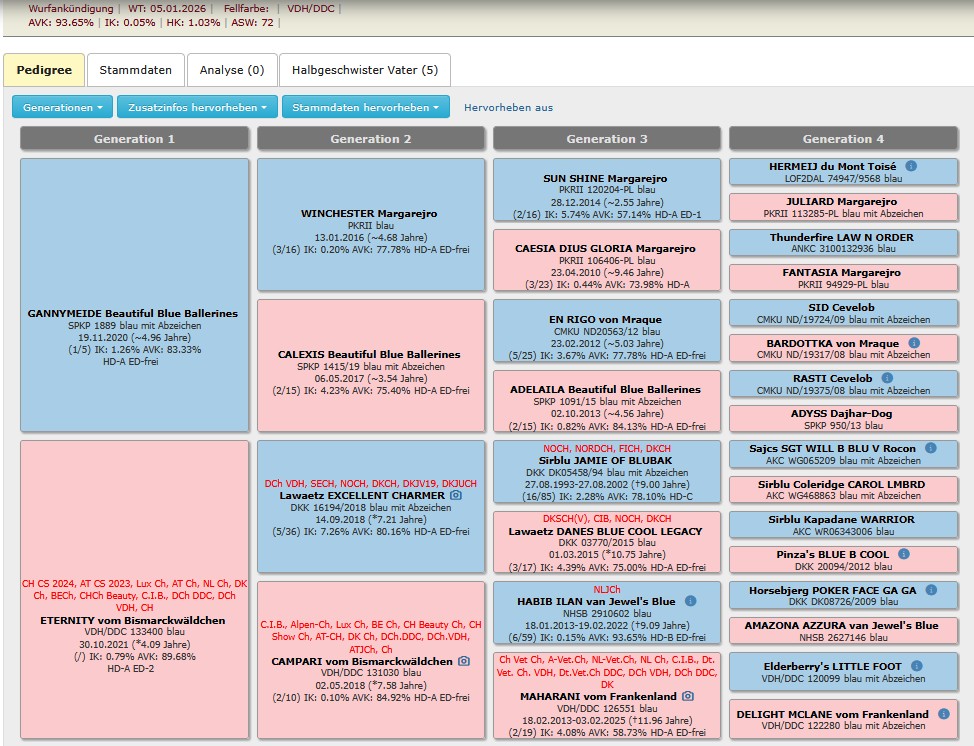Select the Analyse (0) tab
Image resolution: width=974 pixels, height=746 pixels.
coord(231,70)
